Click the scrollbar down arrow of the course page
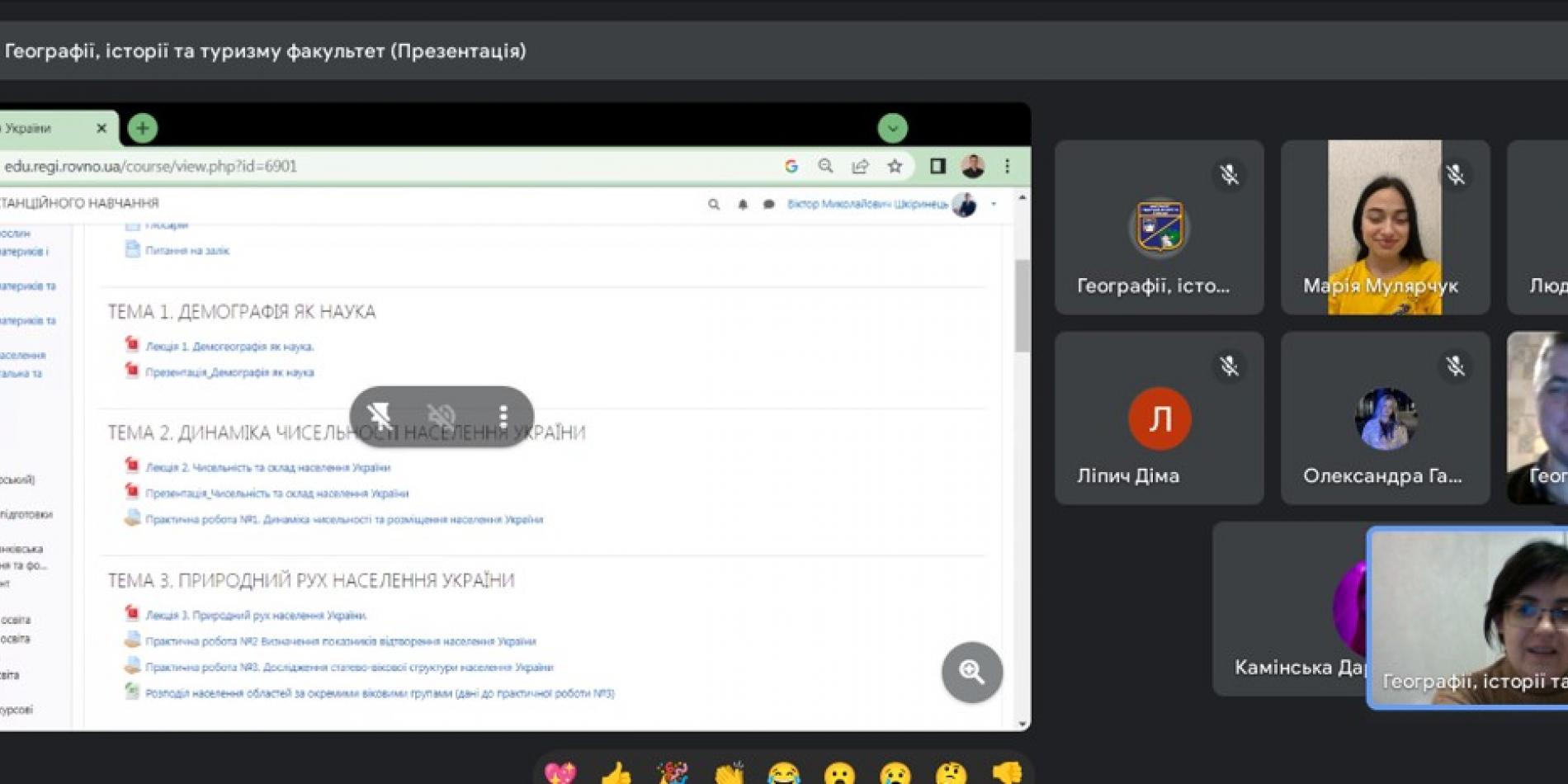The width and height of the screenshot is (1568, 784). (x=1023, y=724)
